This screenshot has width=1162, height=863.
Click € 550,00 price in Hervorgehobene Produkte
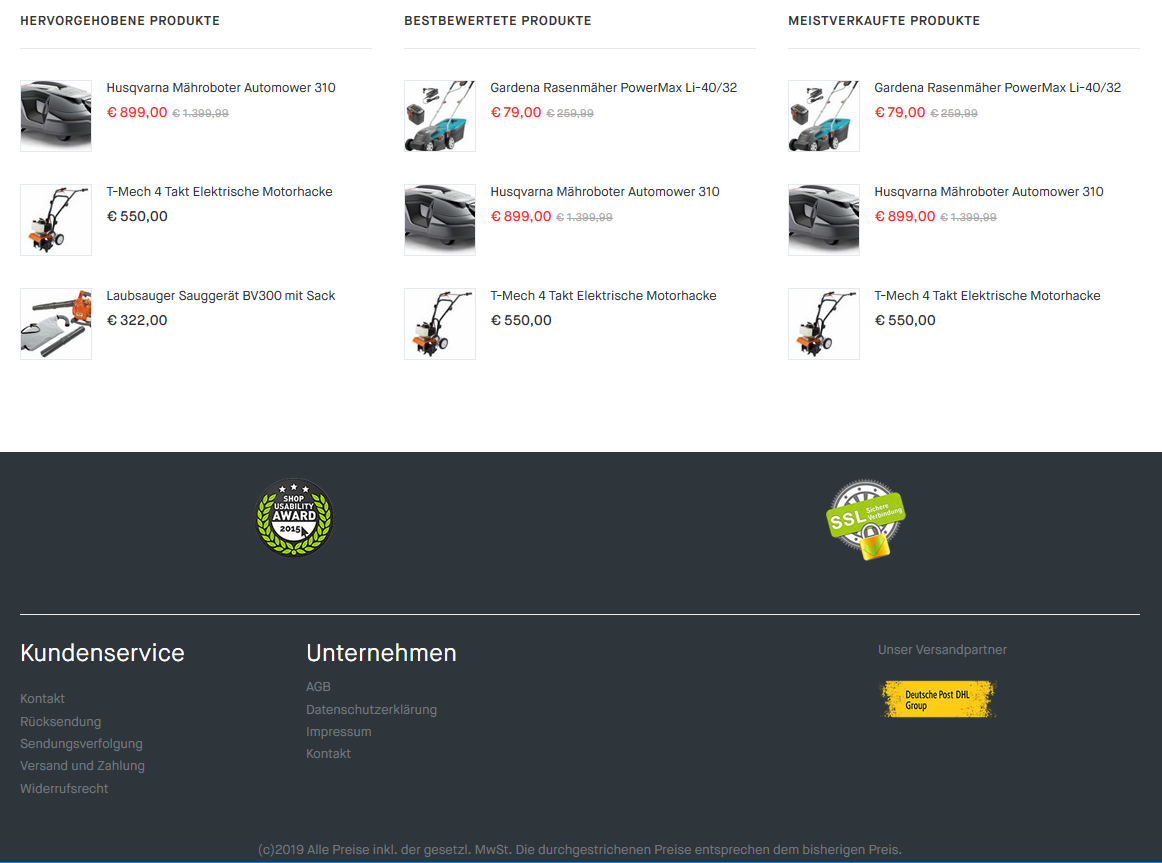137,216
